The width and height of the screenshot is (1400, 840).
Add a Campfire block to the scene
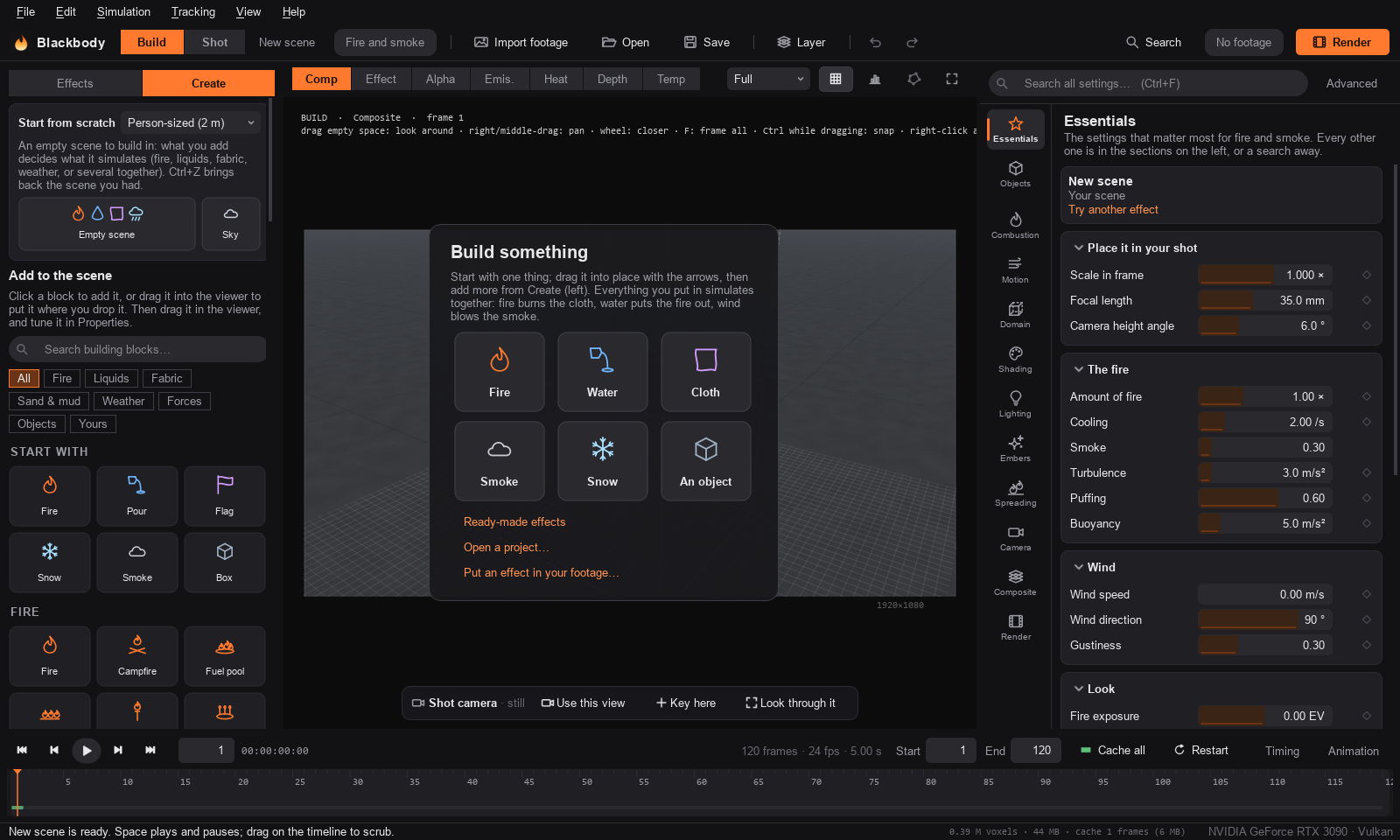click(137, 655)
